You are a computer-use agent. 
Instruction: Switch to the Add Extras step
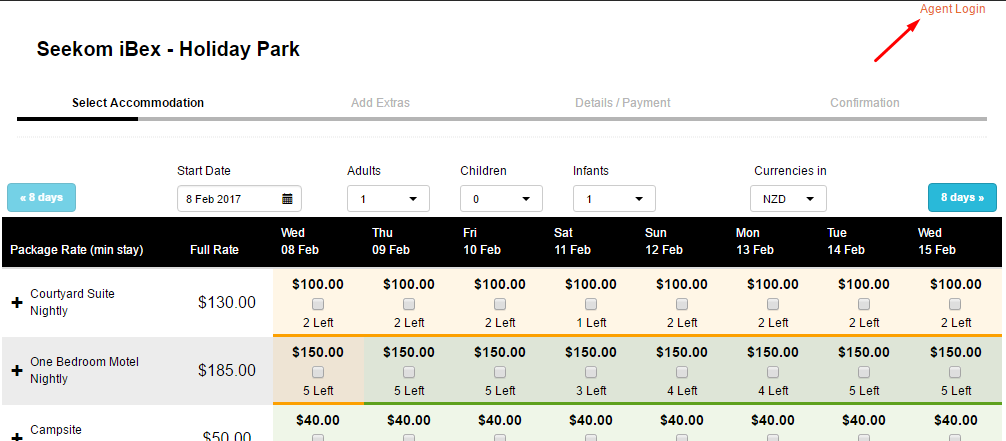(x=380, y=103)
